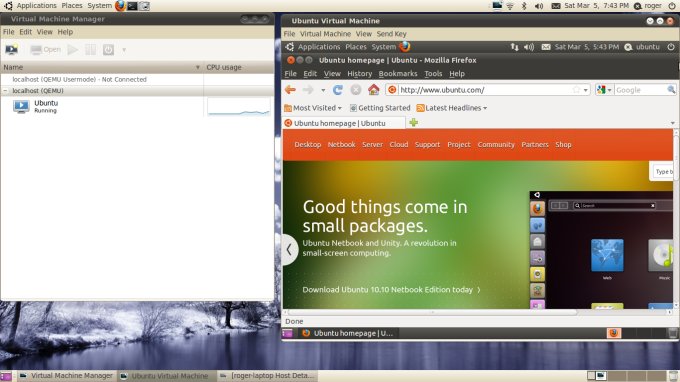Click the Cloud link on ubuntu.com
680x382 pixels.
(x=399, y=145)
